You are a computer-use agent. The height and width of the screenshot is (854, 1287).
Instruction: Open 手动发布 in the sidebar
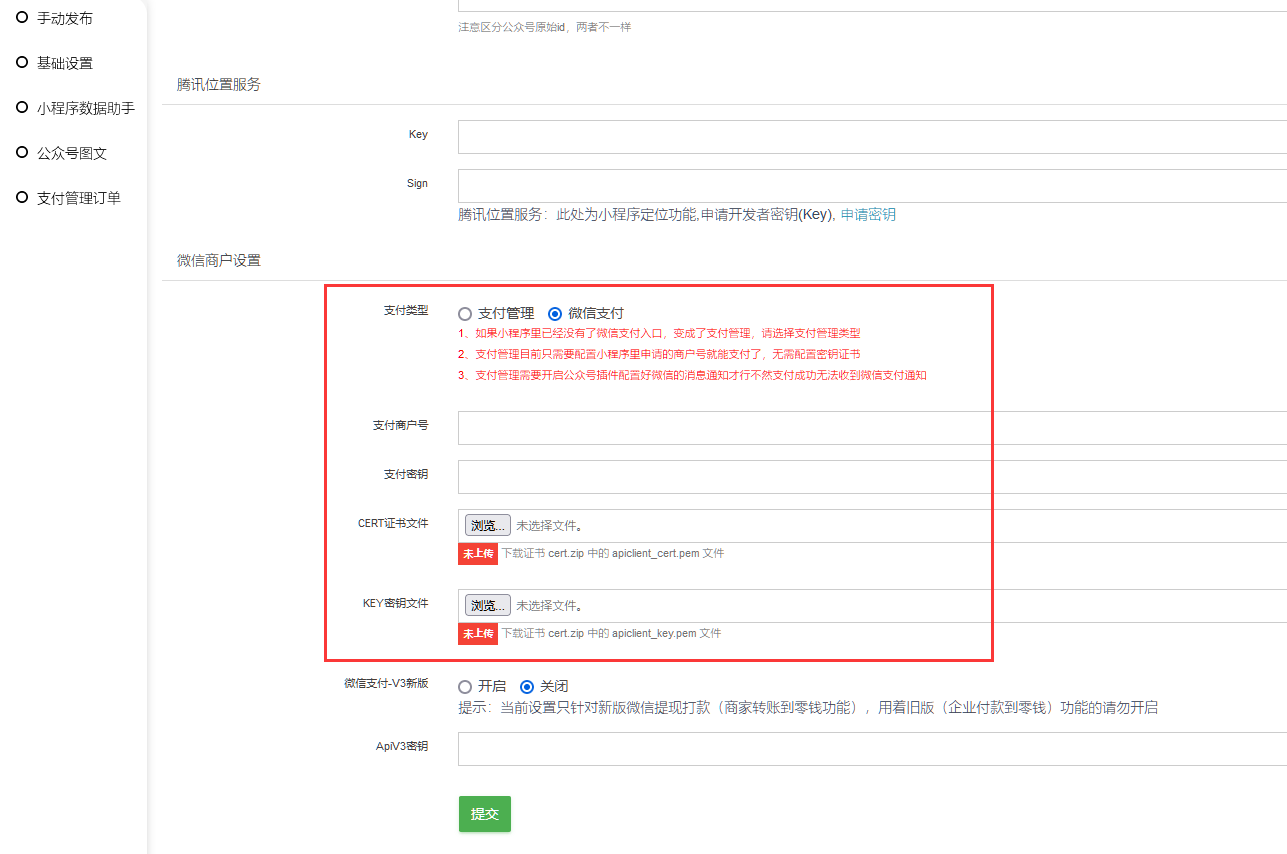click(x=64, y=18)
